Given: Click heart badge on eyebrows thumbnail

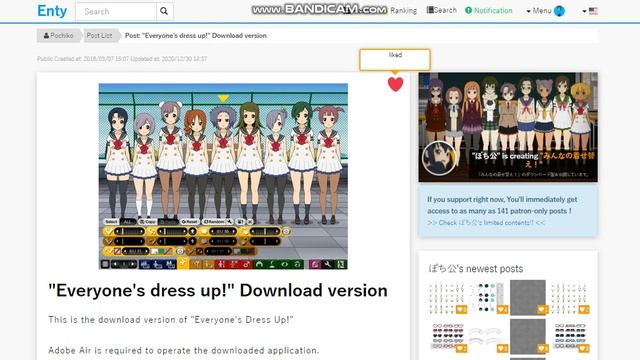Looking at the screenshot, I should 502,349.
